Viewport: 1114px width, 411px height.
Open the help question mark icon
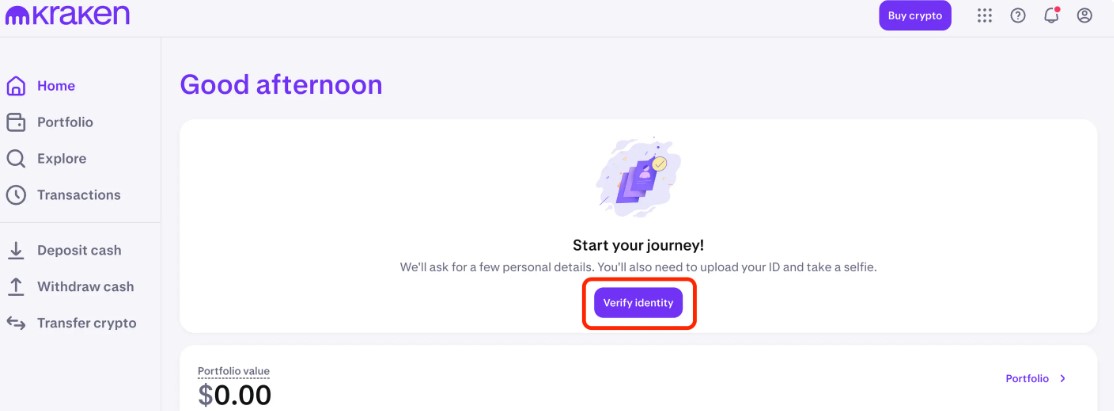[1018, 16]
